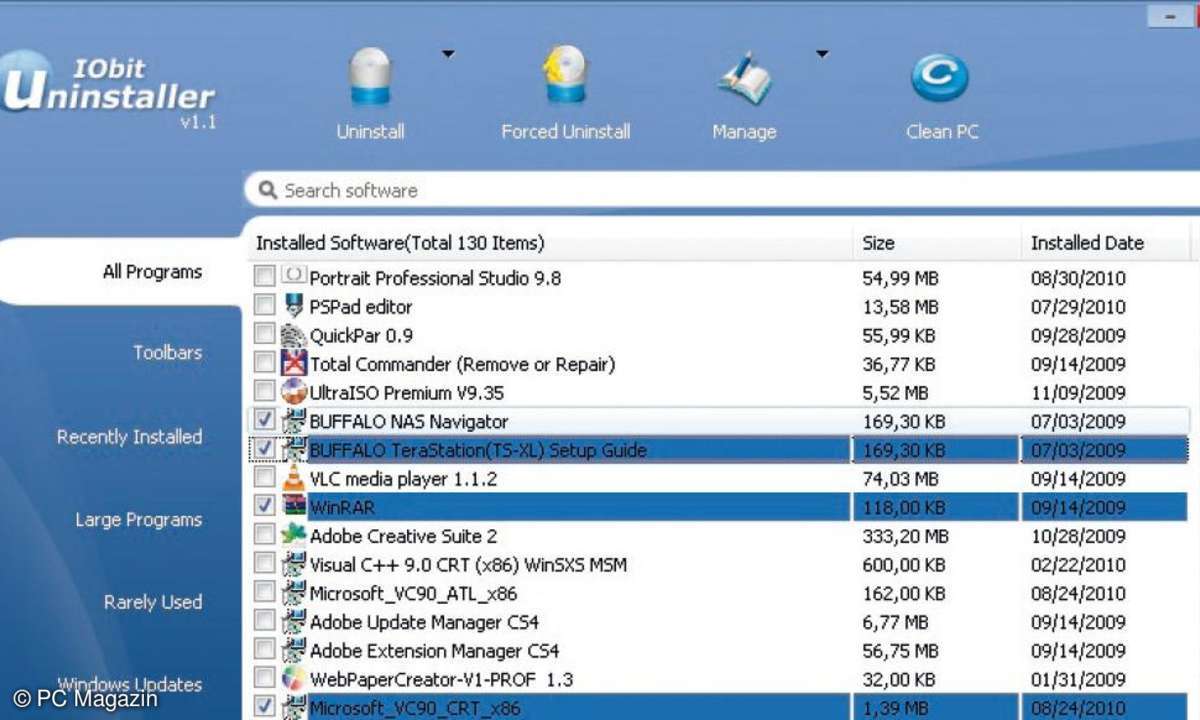Tick the QuickPar 0.9 checkbox

click(264, 334)
